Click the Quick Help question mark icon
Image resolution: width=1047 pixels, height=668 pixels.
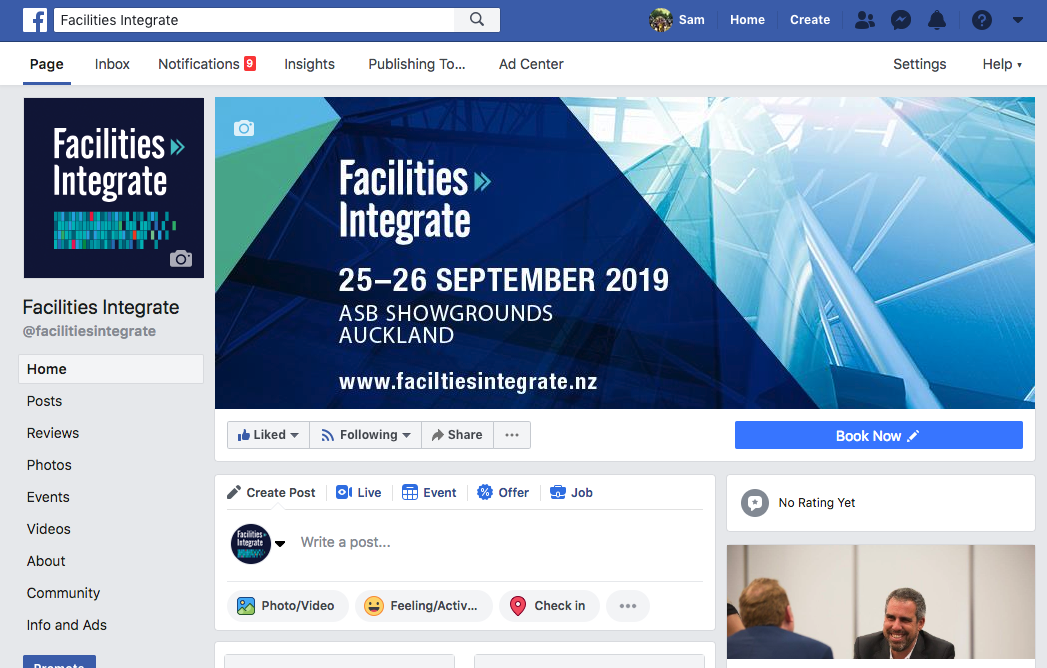981,20
